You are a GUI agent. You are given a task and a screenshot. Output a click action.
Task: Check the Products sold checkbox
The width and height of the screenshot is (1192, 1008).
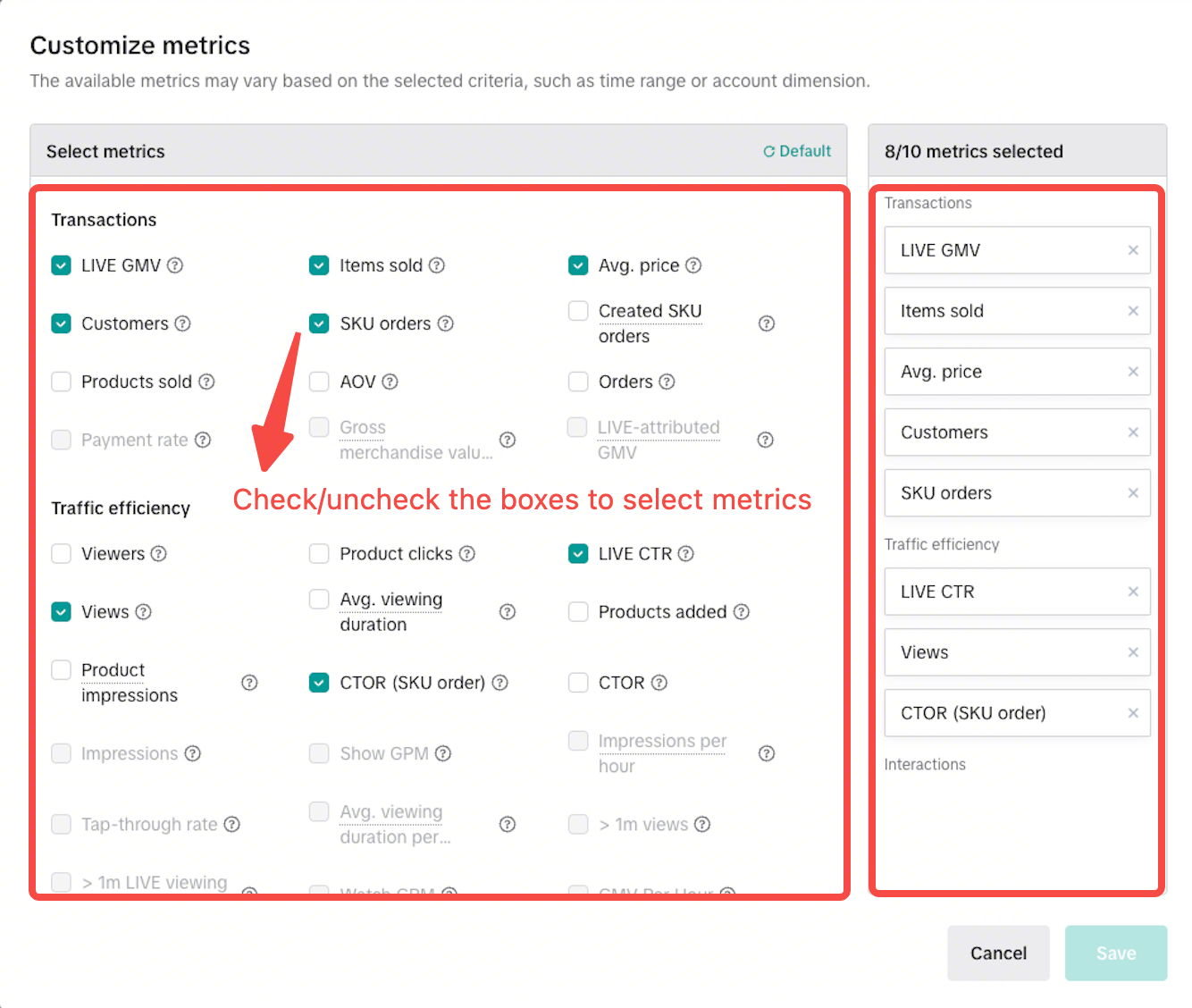(x=61, y=382)
